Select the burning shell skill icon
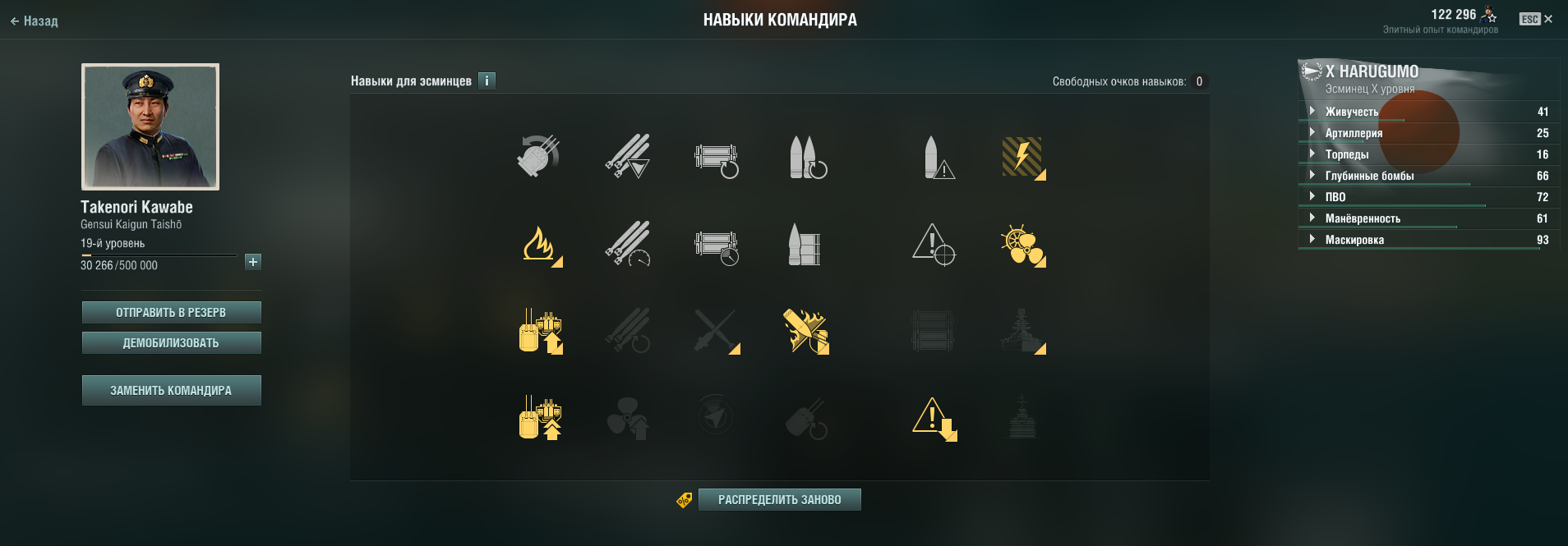This screenshot has width=1568, height=546. coord(806,331)
